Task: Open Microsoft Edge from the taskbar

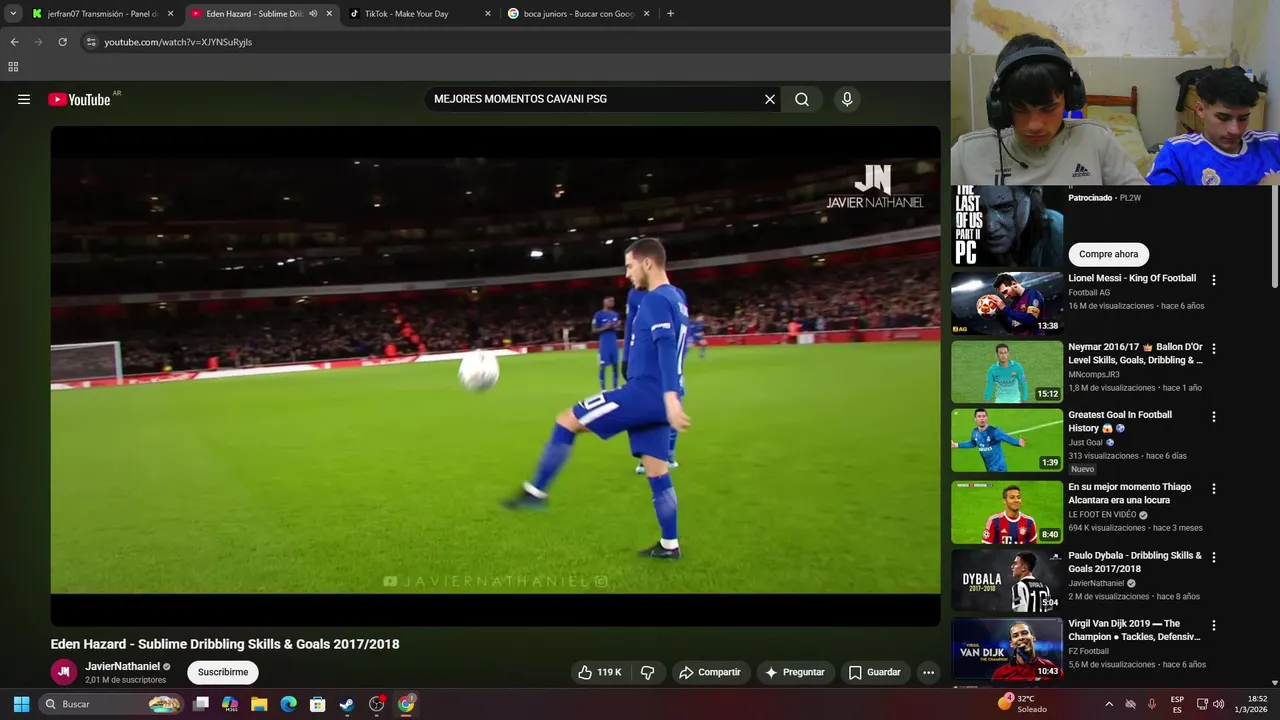Action: point(288,704)
